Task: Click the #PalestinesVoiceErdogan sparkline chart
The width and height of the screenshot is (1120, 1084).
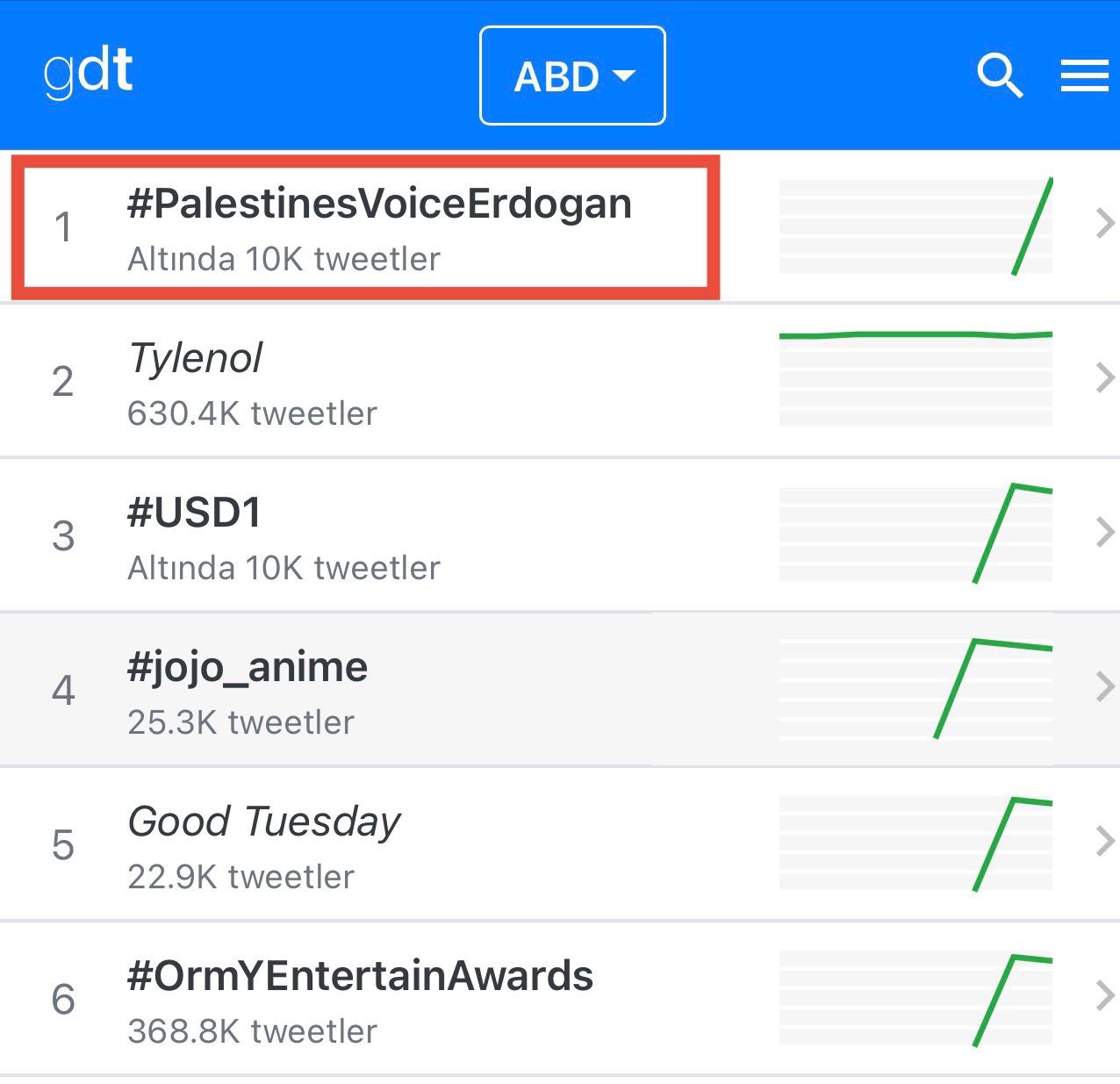Action: tap(915, 226)
